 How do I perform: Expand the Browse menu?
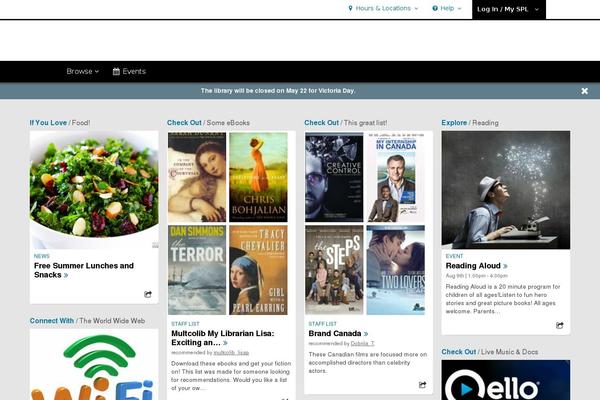[83, 72]
